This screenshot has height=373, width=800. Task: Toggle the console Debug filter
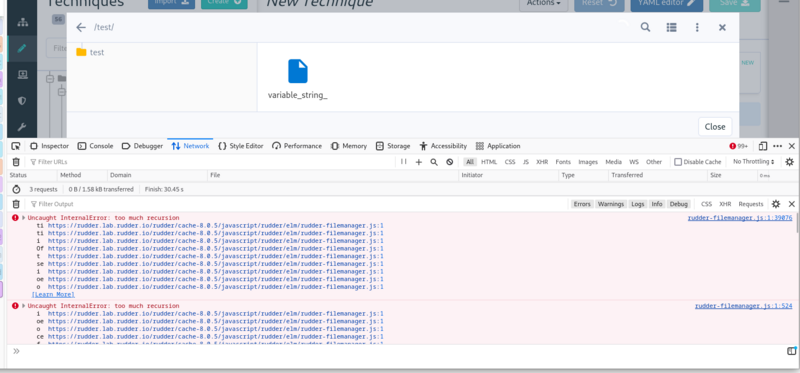click(x=679, y=204)
